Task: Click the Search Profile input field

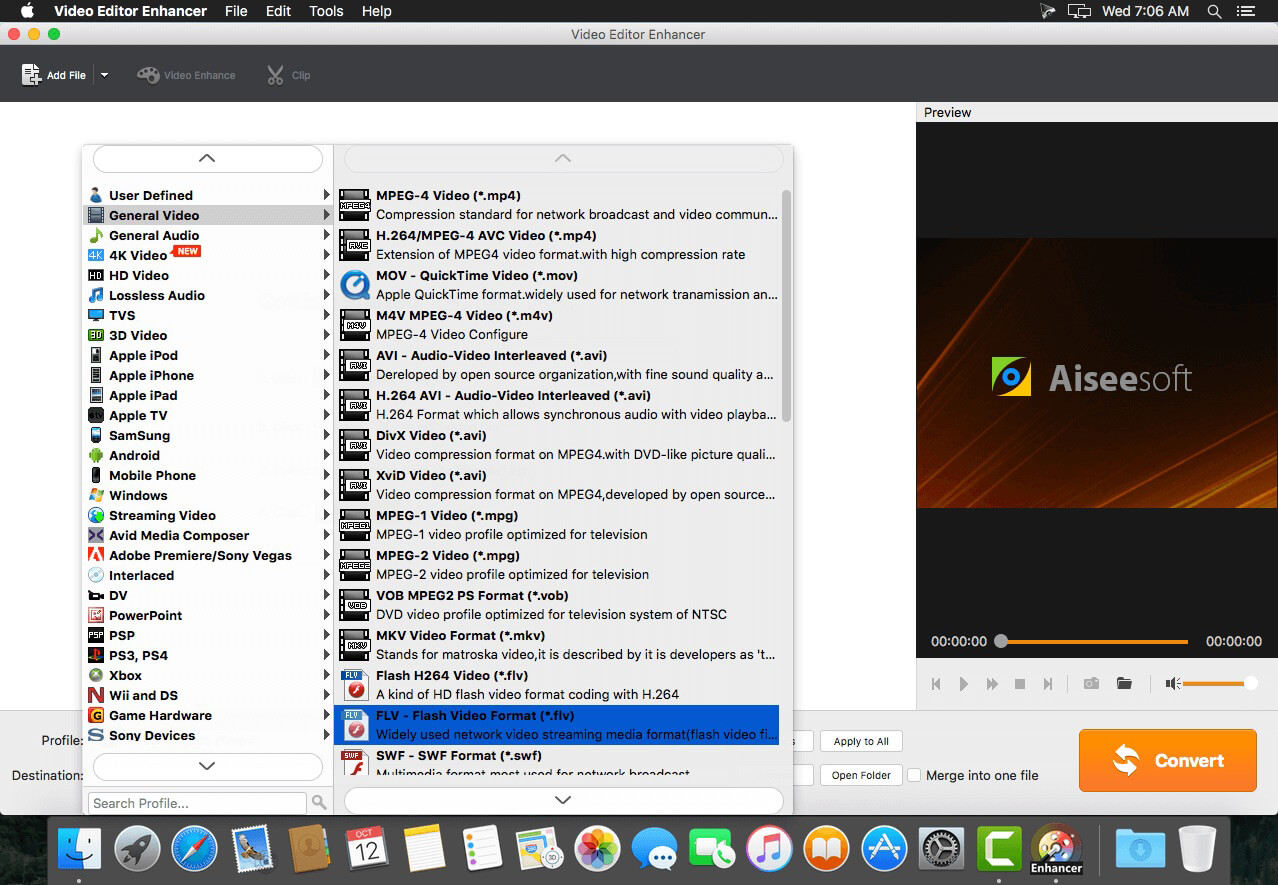Action: [197, 803]
